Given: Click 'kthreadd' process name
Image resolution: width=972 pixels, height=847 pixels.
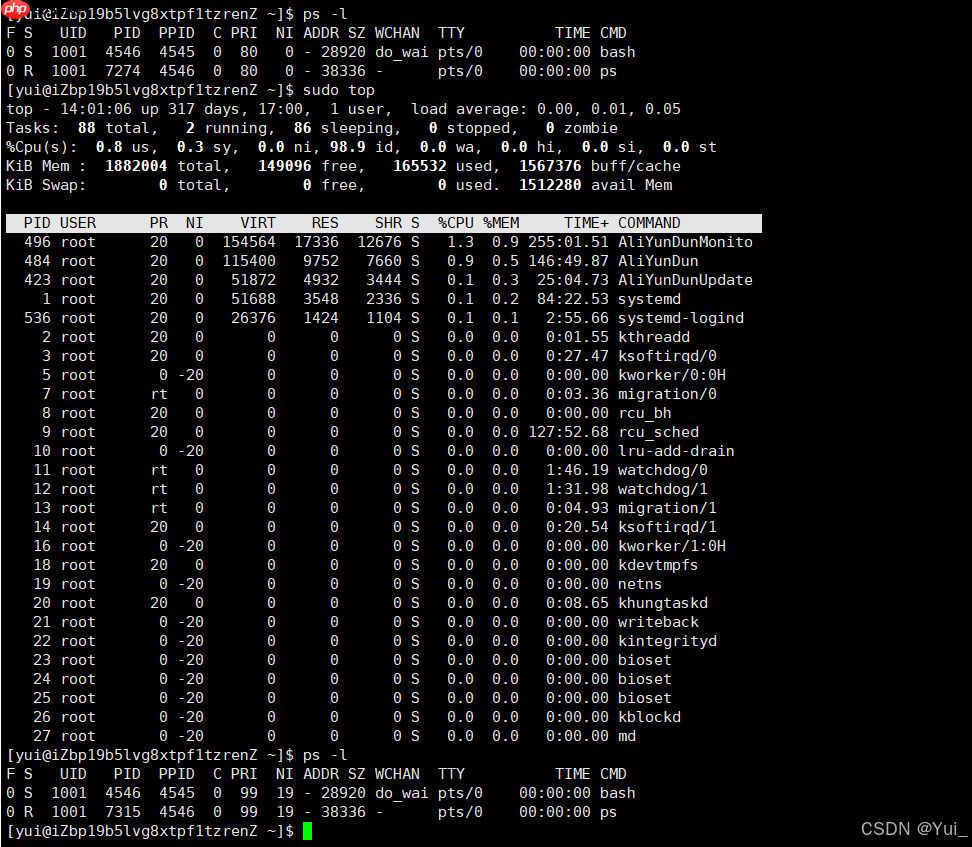Looking at the screenshot, I should click(653, 337).
